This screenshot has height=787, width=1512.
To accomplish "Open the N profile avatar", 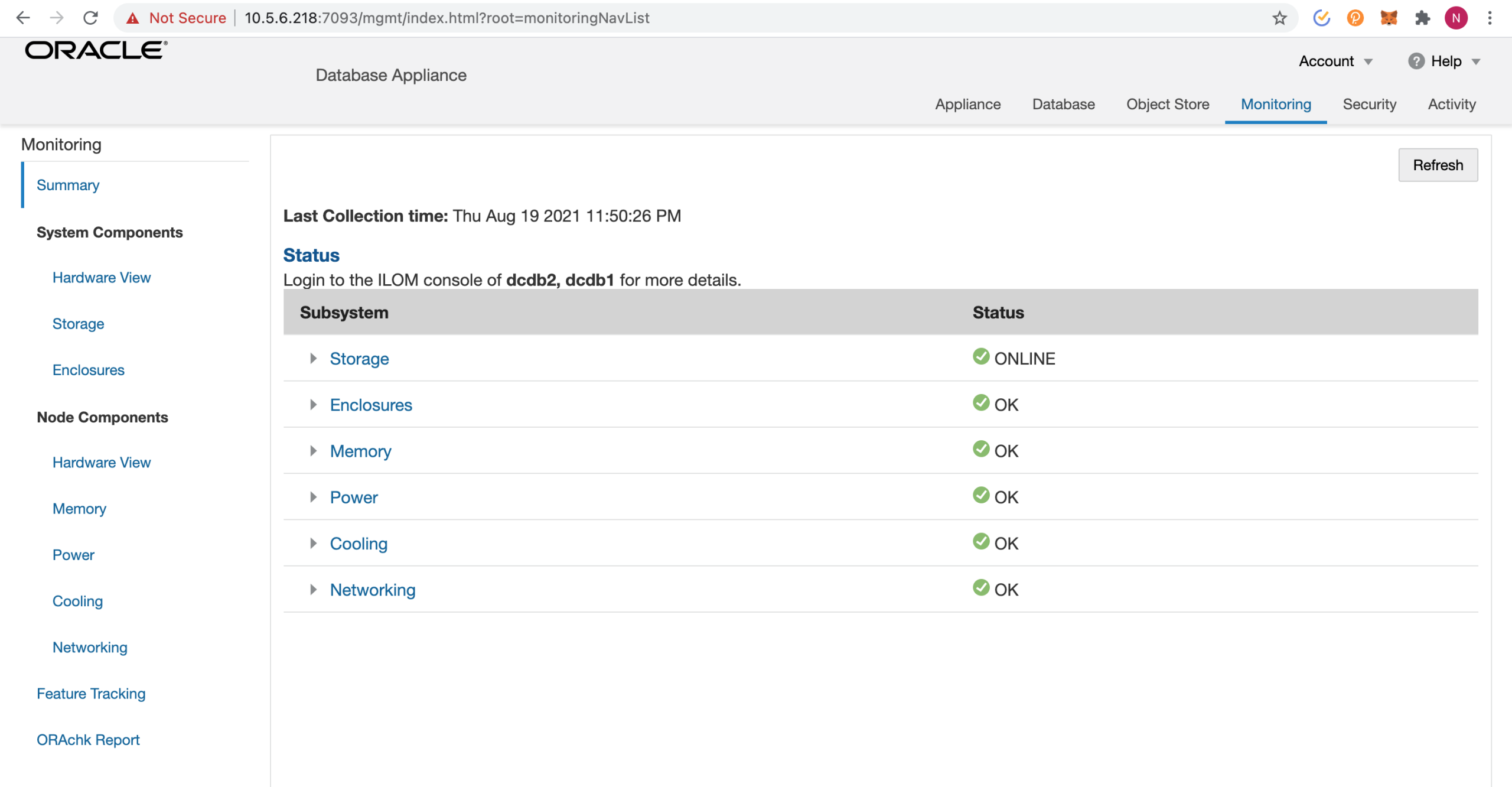I will click(1456, 18).
